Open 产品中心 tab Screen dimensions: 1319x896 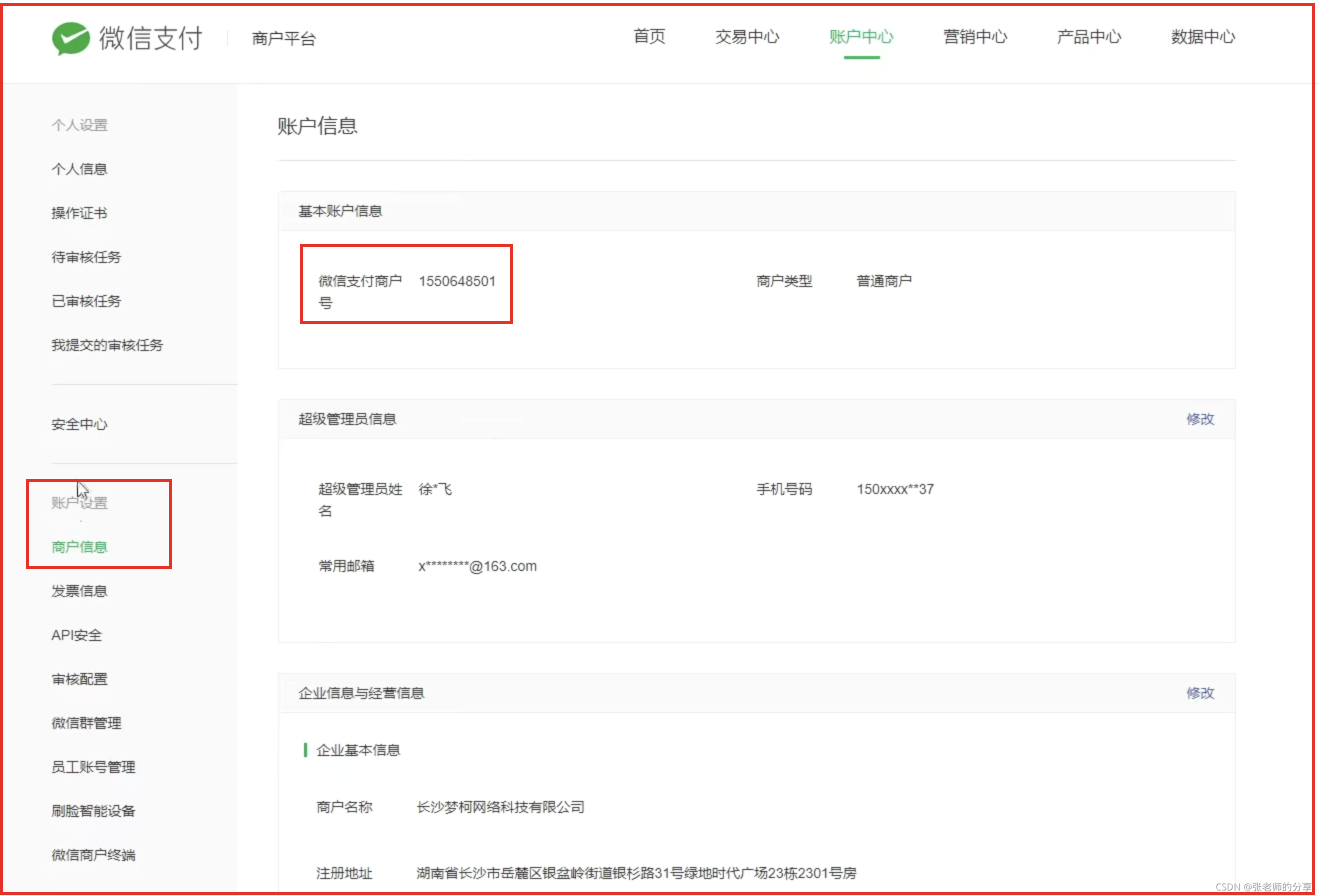(1088, 37)
